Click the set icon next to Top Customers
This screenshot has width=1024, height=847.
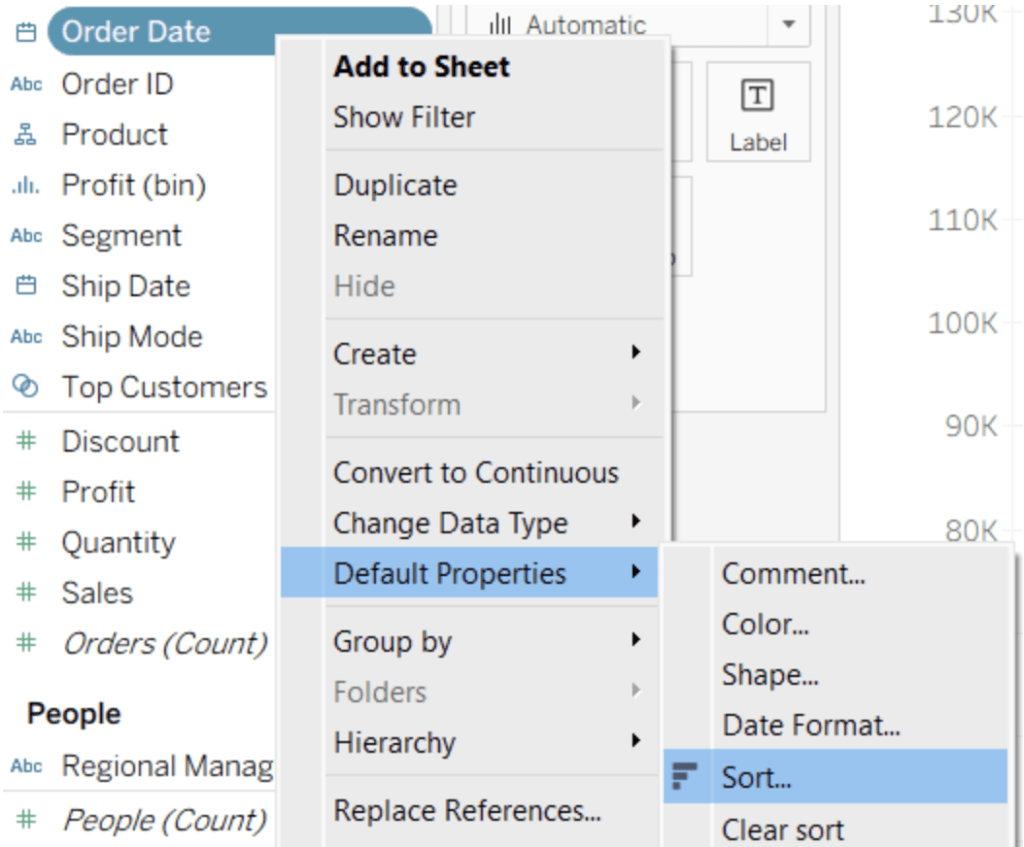pos(26,387)
